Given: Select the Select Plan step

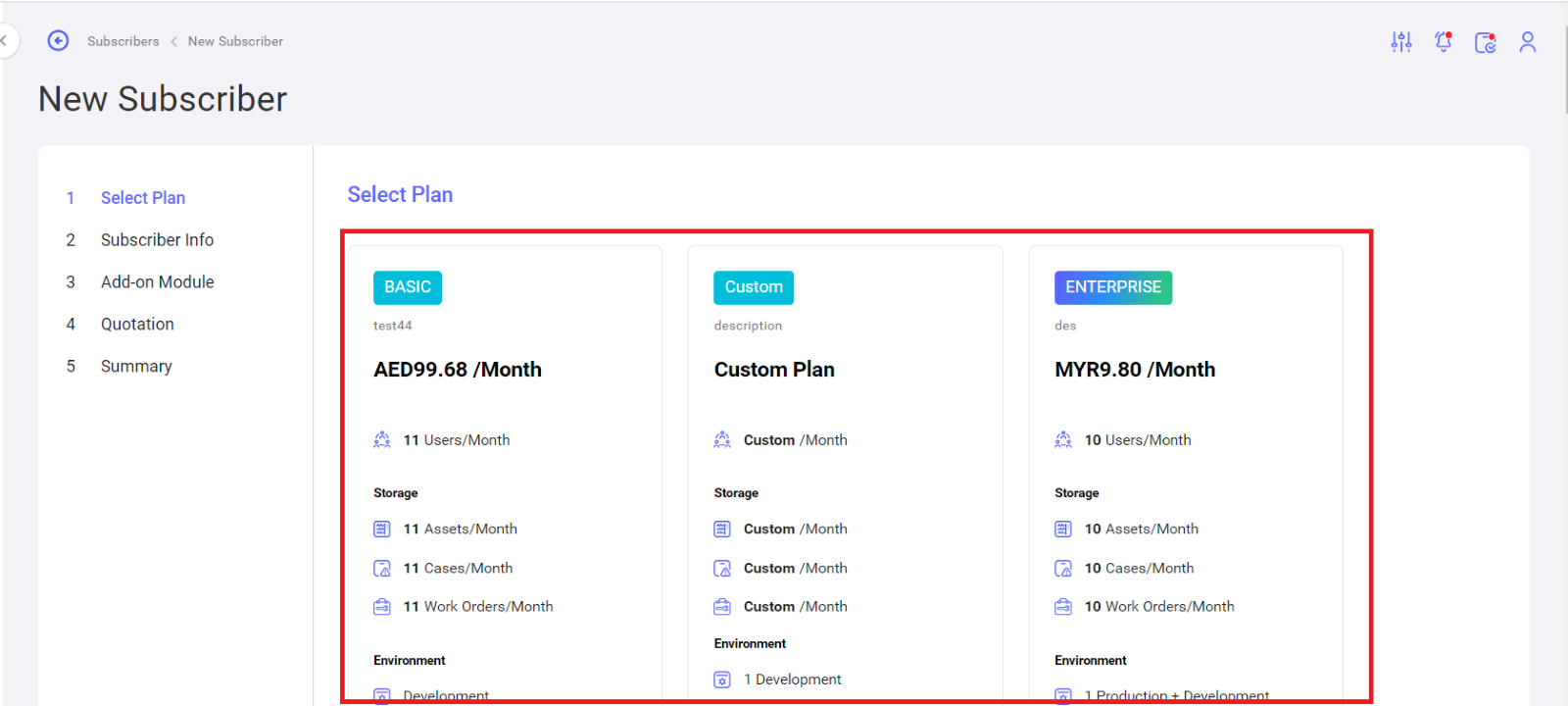Looking at the screenshot, I should (143, 198).
